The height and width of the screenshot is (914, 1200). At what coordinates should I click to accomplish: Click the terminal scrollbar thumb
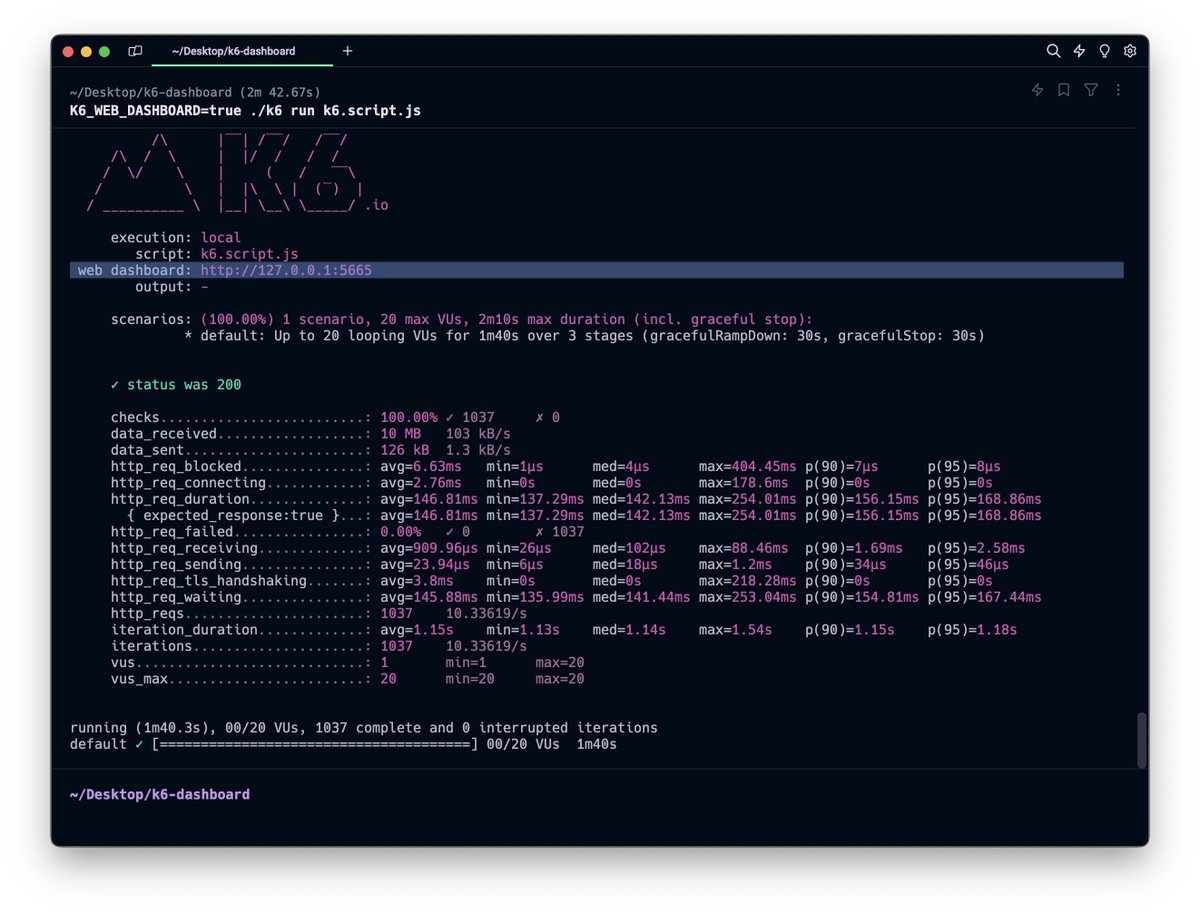coord(1142,740)
